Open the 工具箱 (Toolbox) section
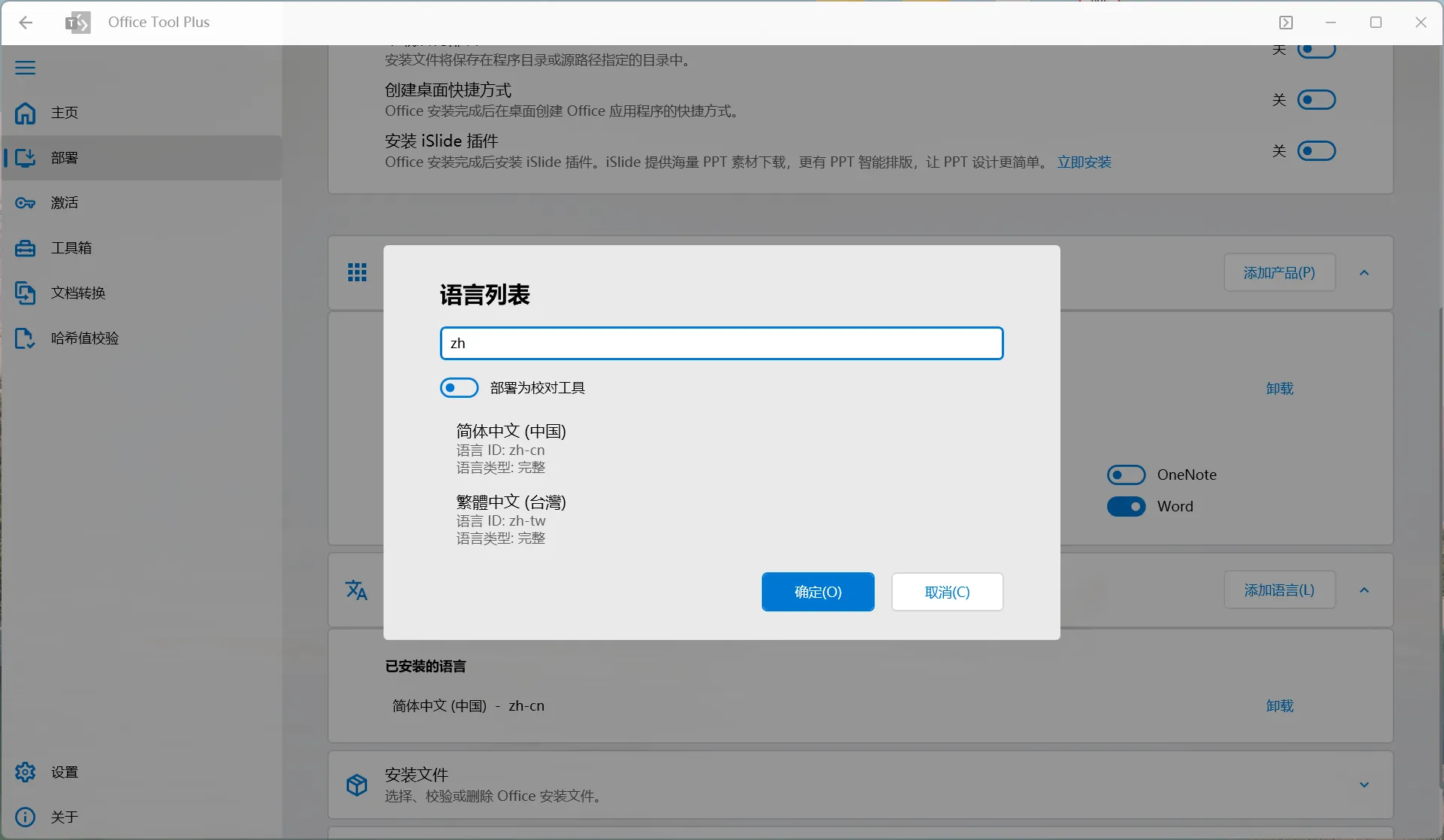The image size is (1444, 840). tap(71, 247)
